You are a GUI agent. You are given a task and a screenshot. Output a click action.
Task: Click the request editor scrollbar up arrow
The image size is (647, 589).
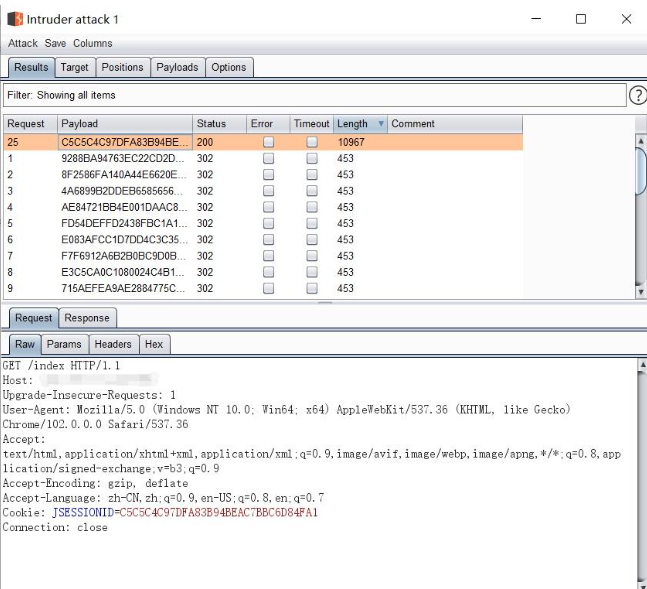click(642, 365)
